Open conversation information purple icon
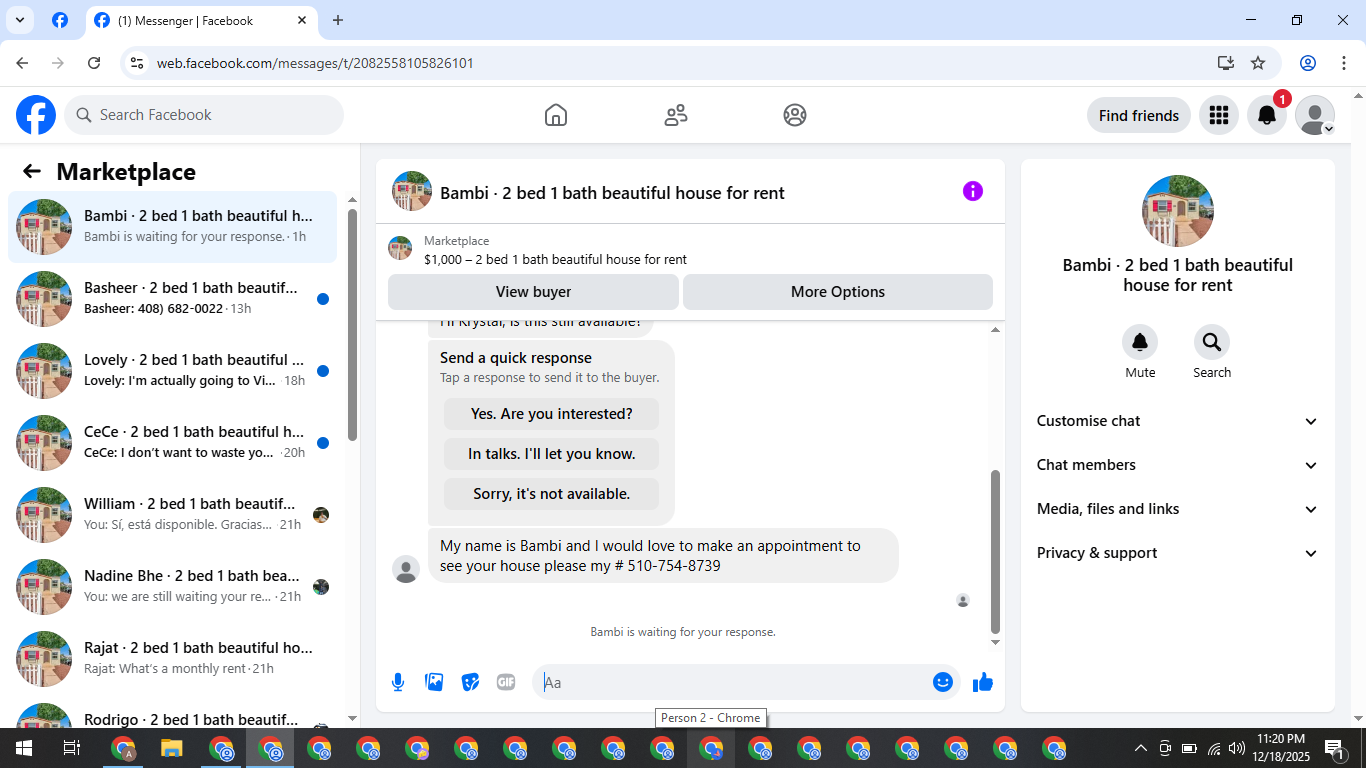Viewport: 1366px width, 768px height. pos(973,191)
